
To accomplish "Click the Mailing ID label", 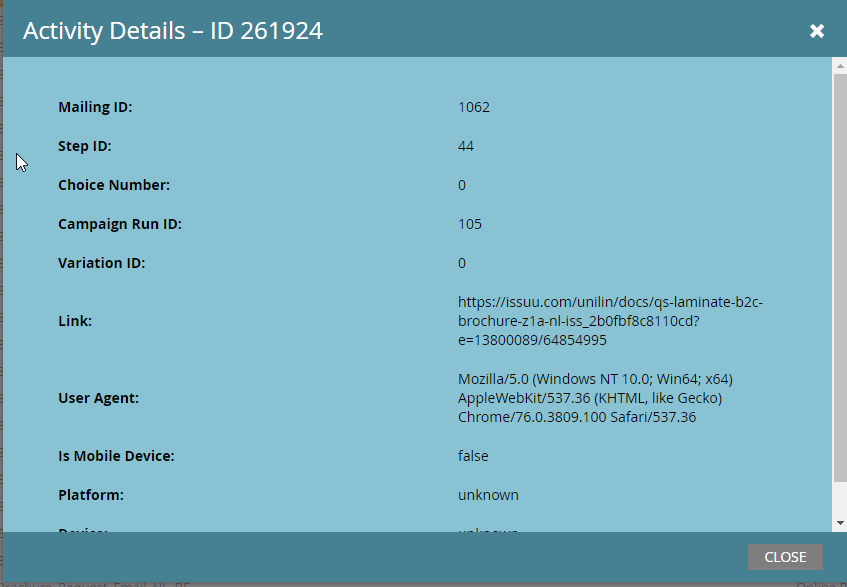I will pos(95,107).
